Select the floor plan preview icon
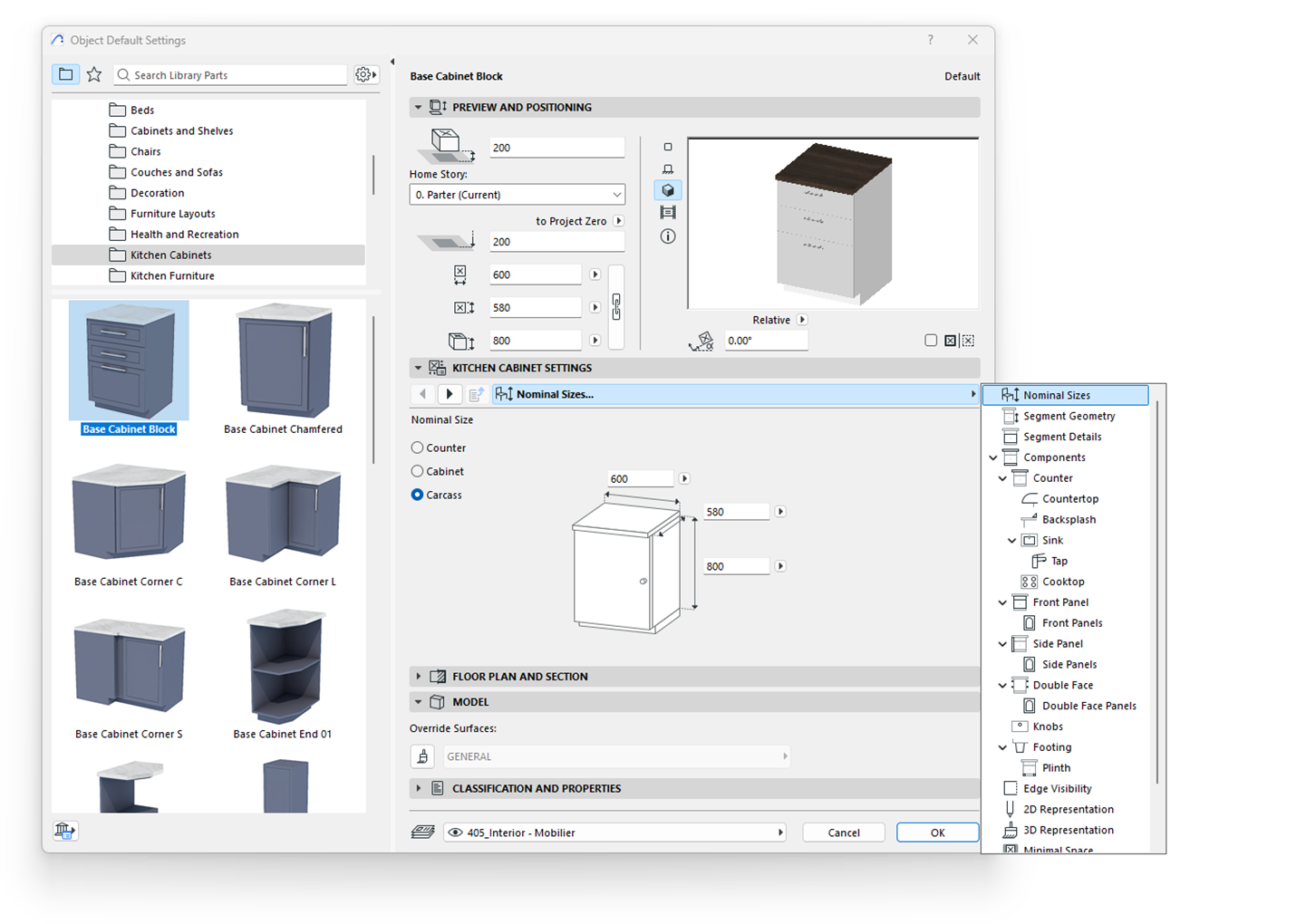This screenshot has height=924, width=1306. click(x=668, y=147)
